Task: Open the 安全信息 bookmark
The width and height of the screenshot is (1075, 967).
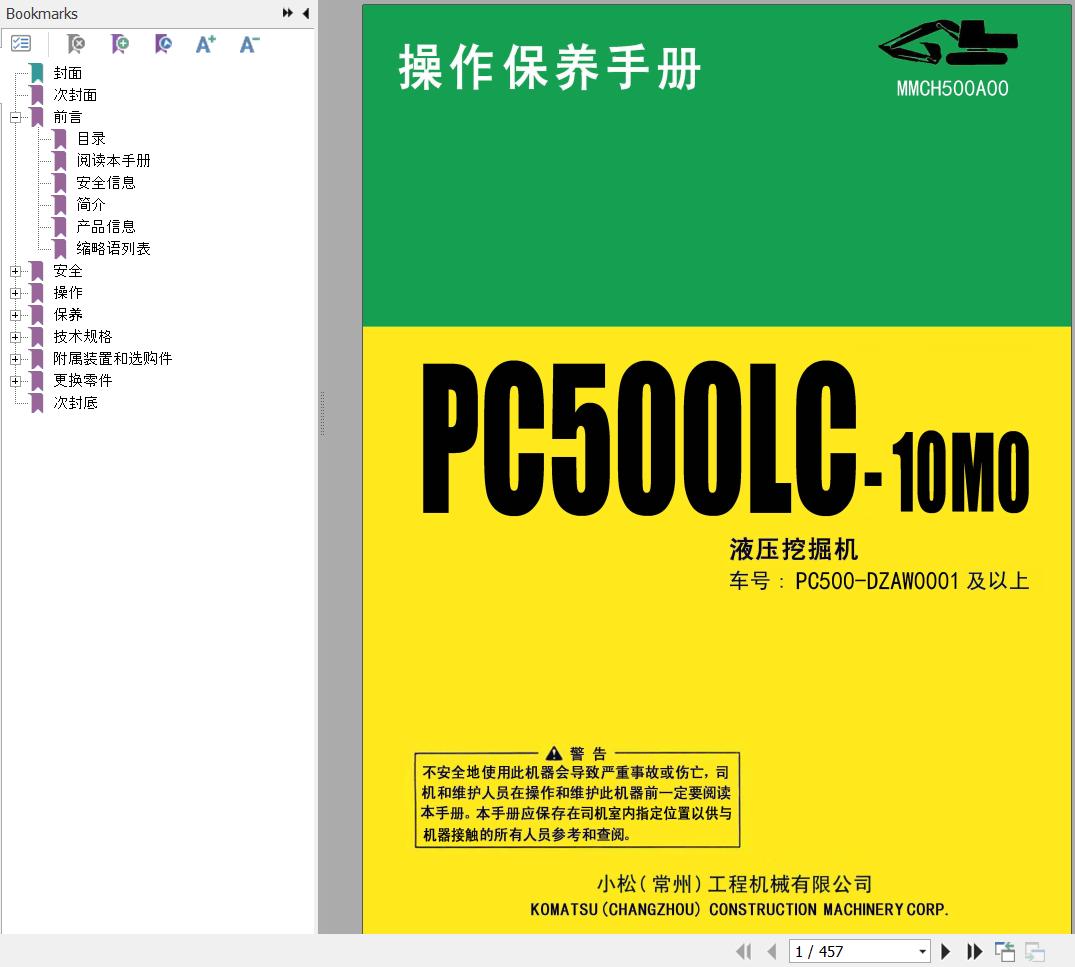Action: 106,182
